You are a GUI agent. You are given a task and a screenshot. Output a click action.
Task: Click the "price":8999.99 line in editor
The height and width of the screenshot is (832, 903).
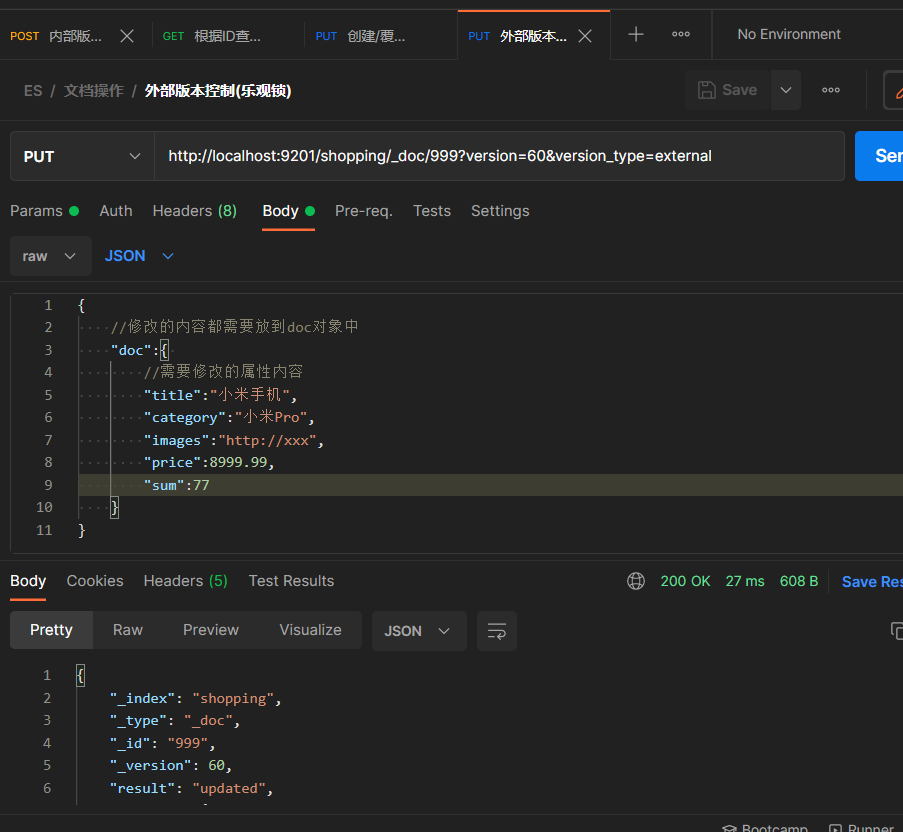pos(208,462)
